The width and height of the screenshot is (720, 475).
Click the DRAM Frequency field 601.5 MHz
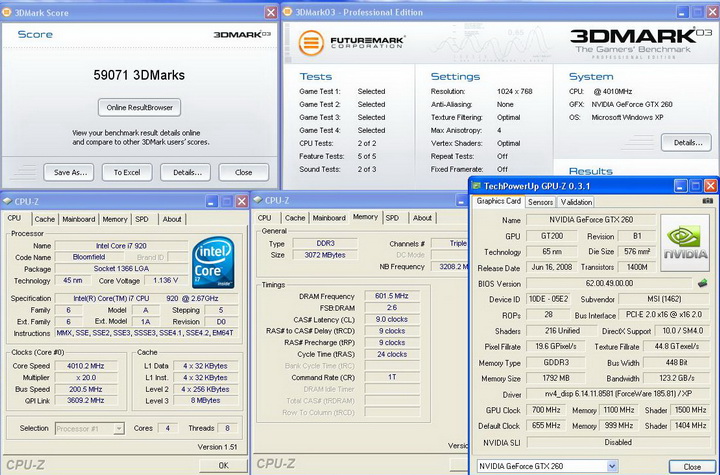pyautogui.click(x=392, y=296)
